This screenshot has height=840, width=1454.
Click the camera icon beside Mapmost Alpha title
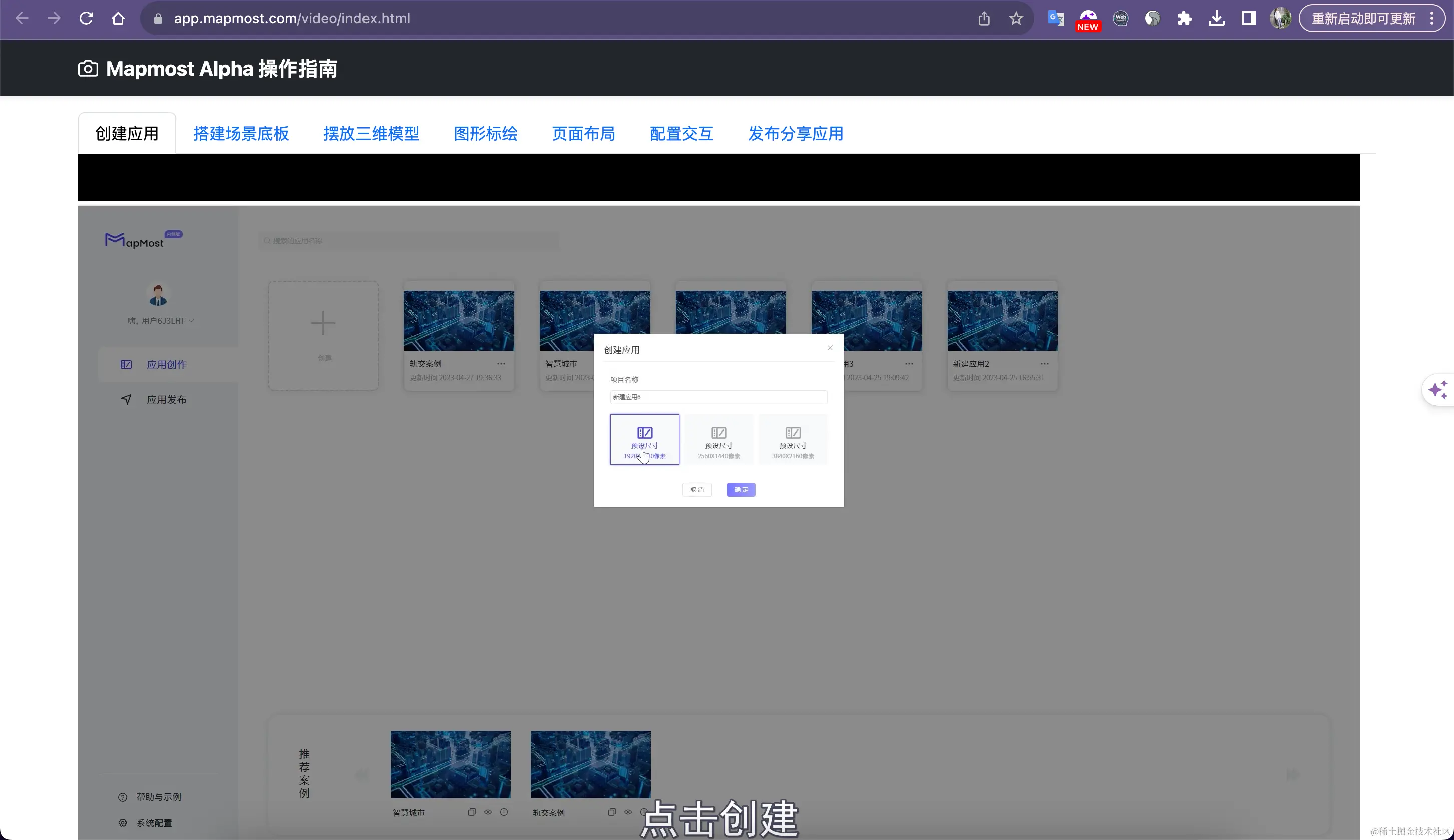pyautogui.click(x=88, y=69)
